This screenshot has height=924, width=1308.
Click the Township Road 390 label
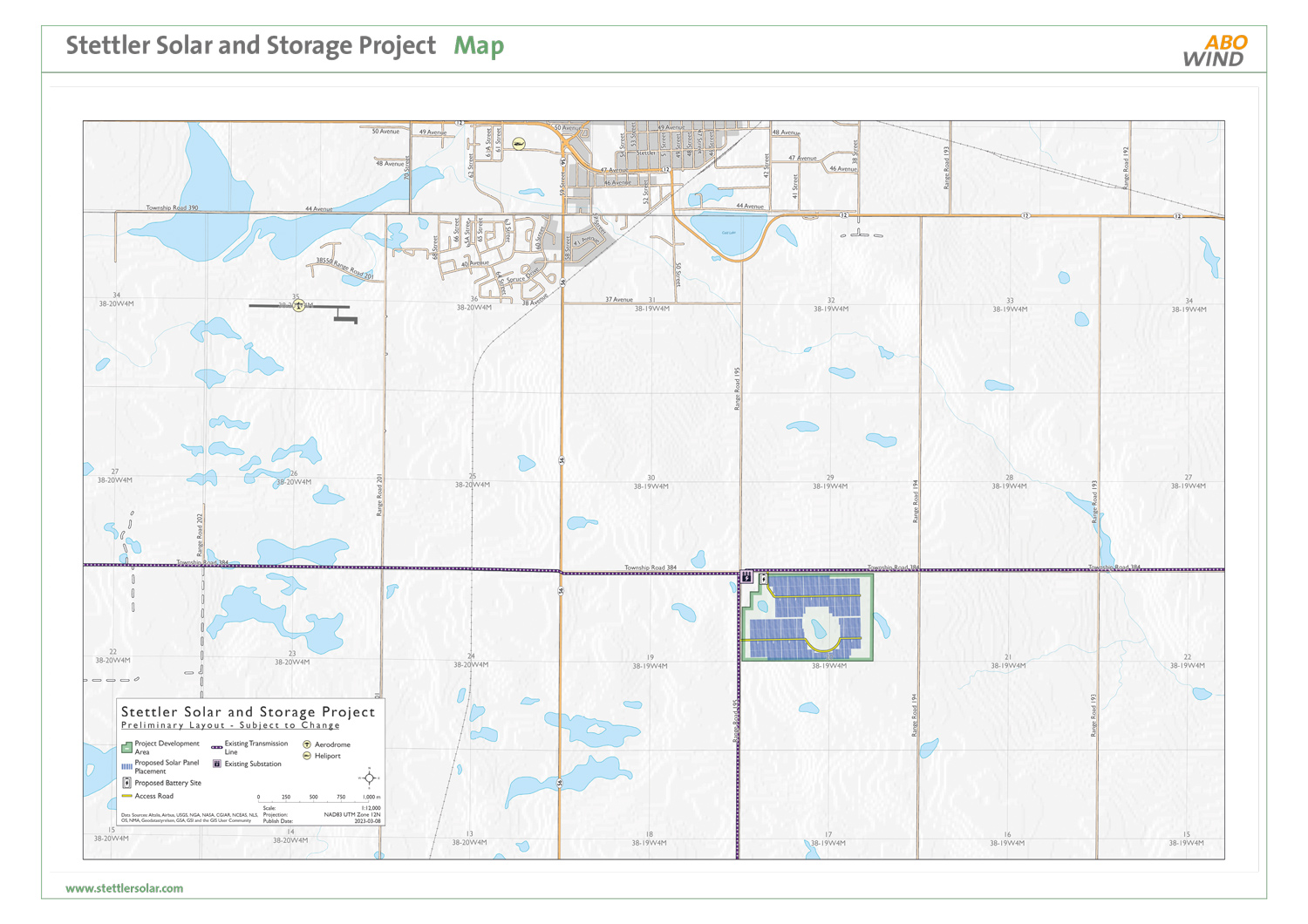pyautogui.click(x=172, y=208)
